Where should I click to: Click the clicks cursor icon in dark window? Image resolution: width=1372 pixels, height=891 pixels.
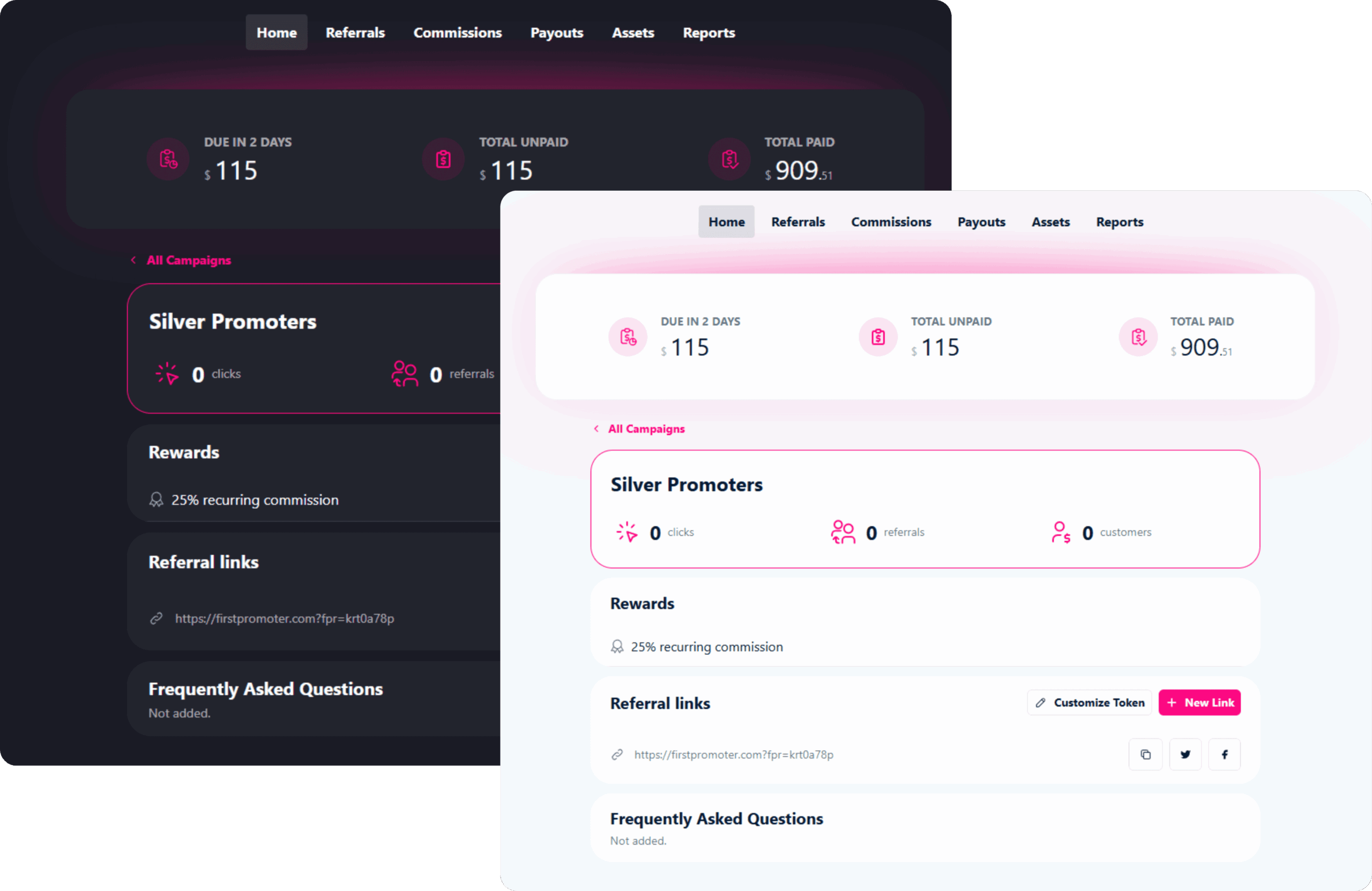[x=167, y=373]
